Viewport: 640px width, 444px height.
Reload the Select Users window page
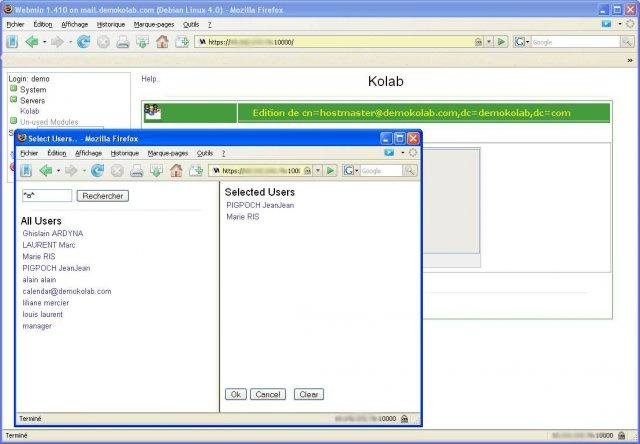point(98,171)
